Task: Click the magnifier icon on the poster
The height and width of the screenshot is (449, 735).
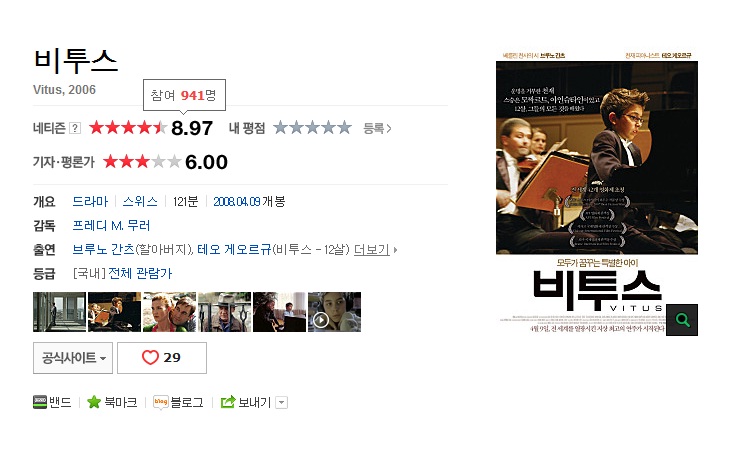Action: [x=682, y=320]
